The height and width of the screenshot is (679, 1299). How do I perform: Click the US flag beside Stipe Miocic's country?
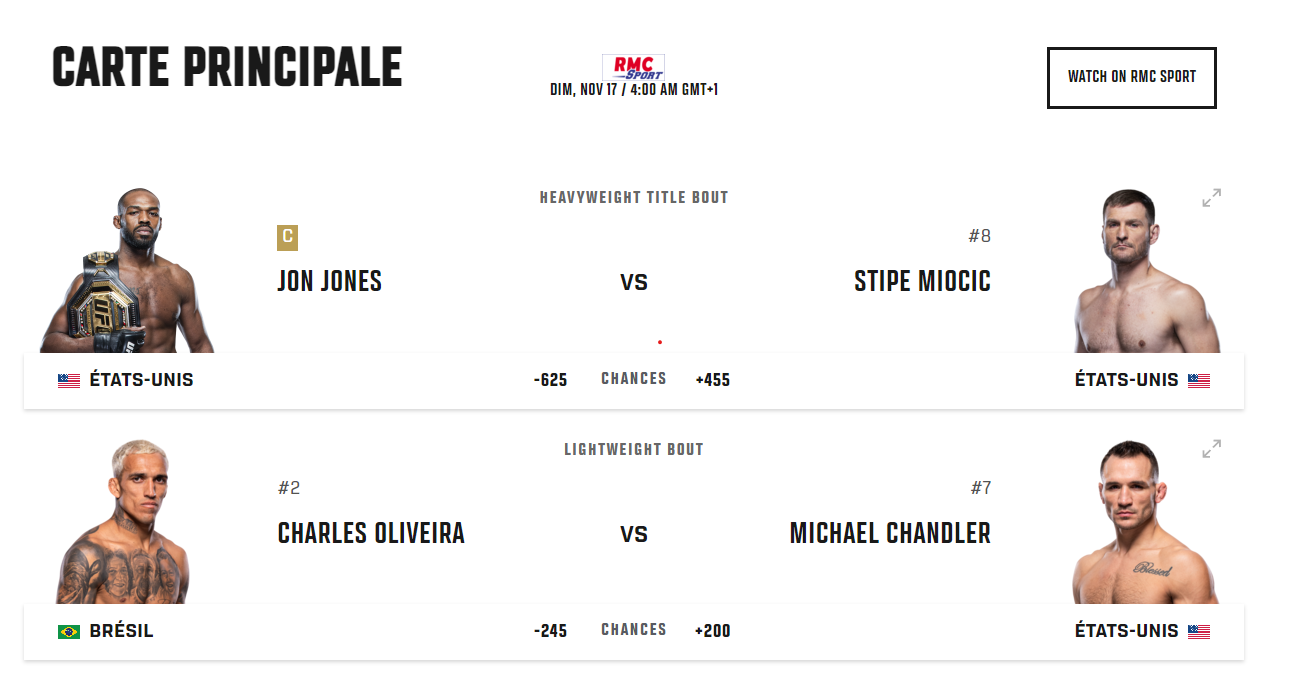coord(1199,380)
